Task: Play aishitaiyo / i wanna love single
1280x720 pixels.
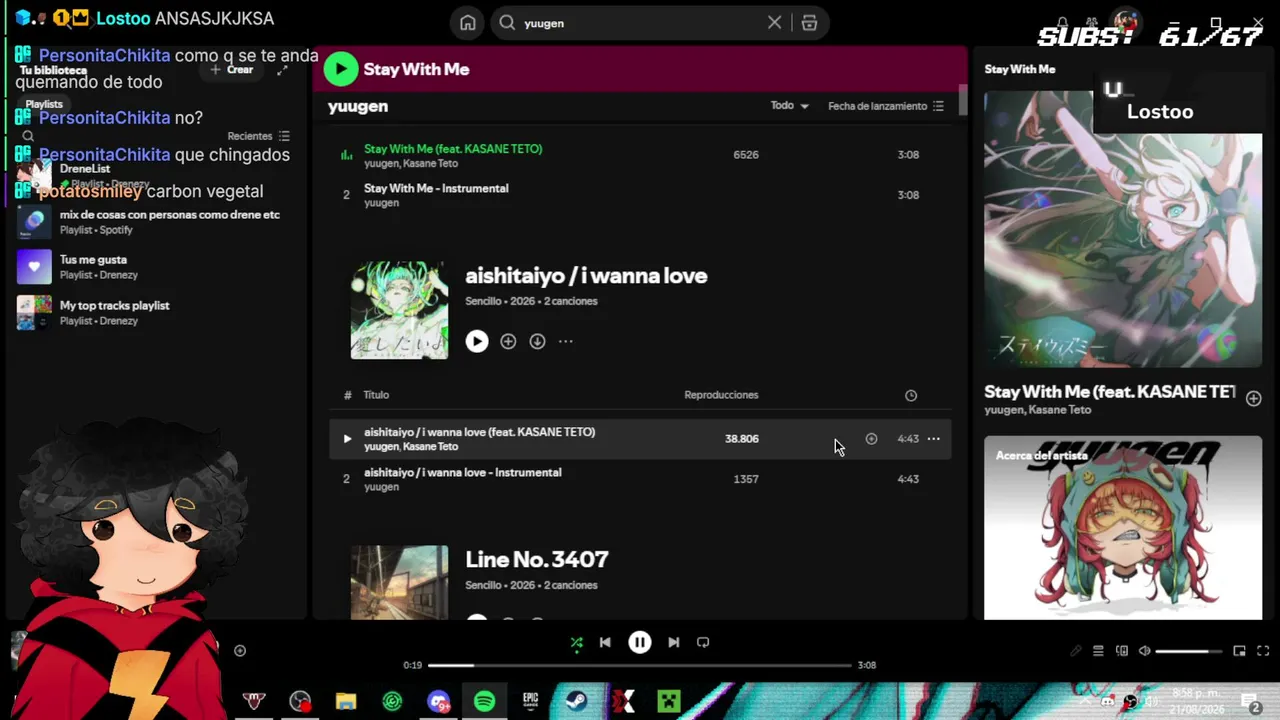Action: coord(477,341)
